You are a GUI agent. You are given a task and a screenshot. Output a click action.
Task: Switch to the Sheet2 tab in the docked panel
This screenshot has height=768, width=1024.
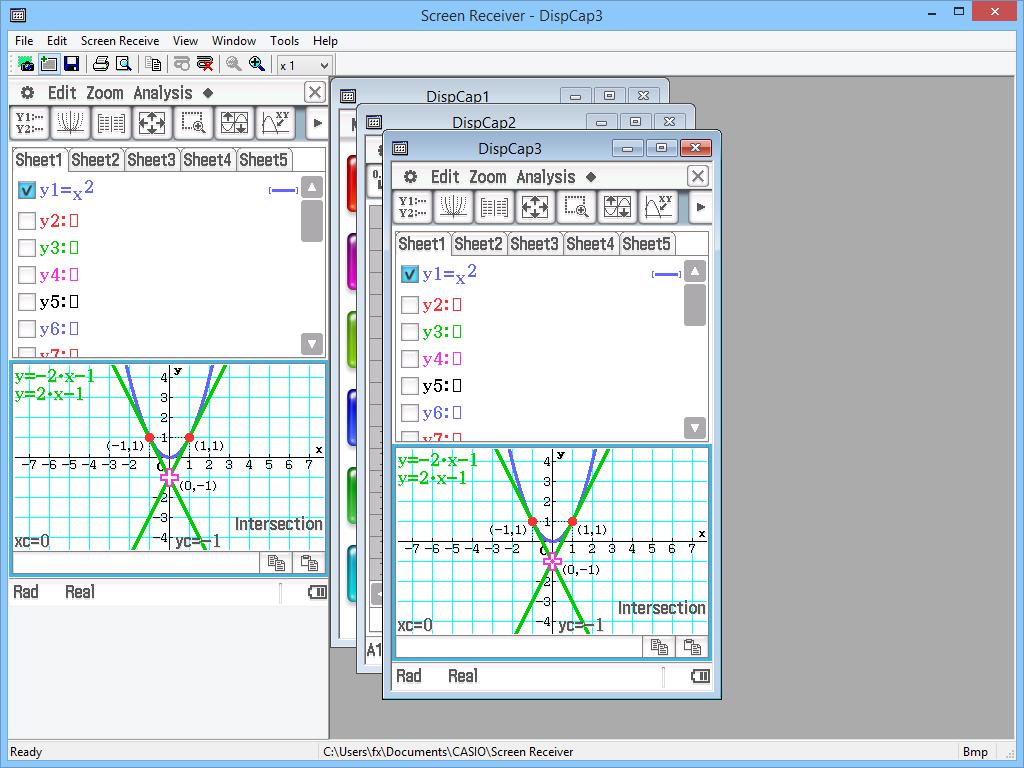click(95, 159)
